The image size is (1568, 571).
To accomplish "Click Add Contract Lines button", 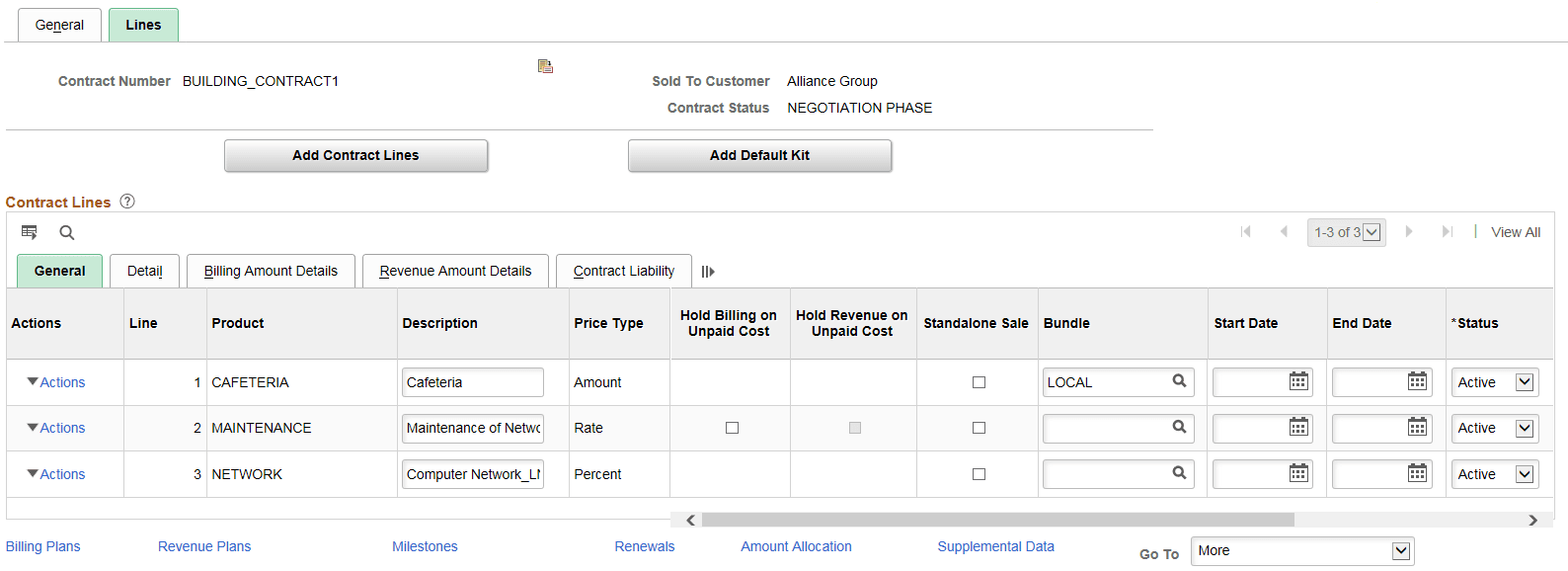I will [355, 155].
